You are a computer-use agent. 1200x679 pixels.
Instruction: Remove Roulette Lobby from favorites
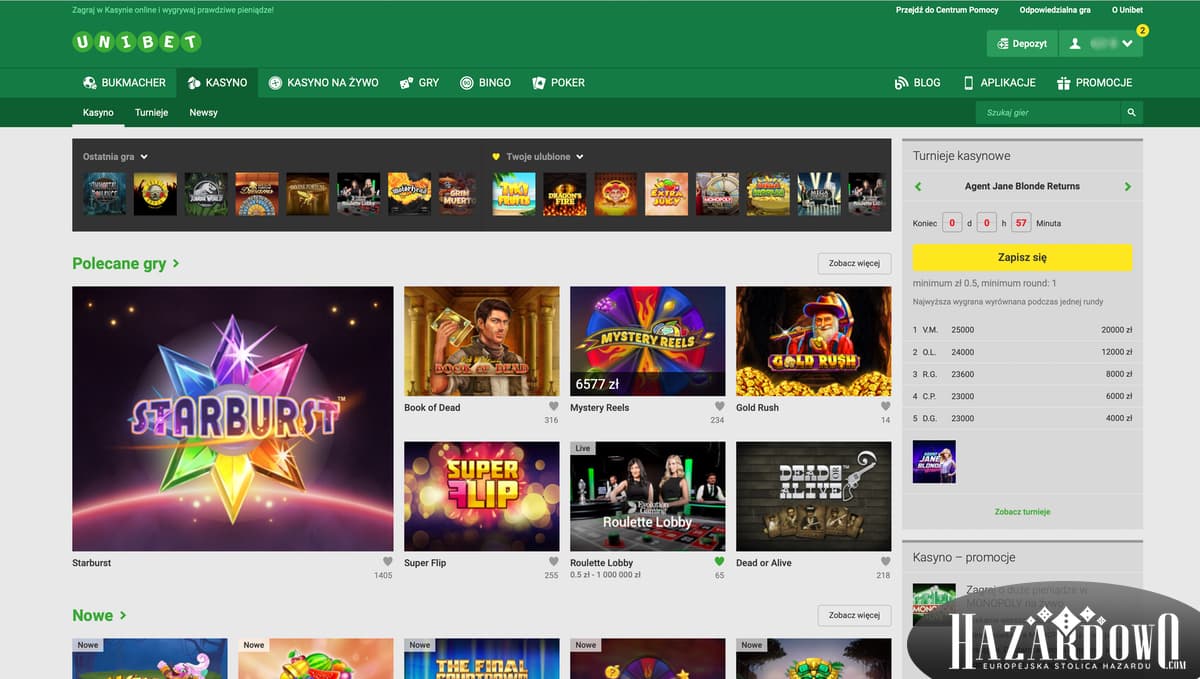click(719, 562)
